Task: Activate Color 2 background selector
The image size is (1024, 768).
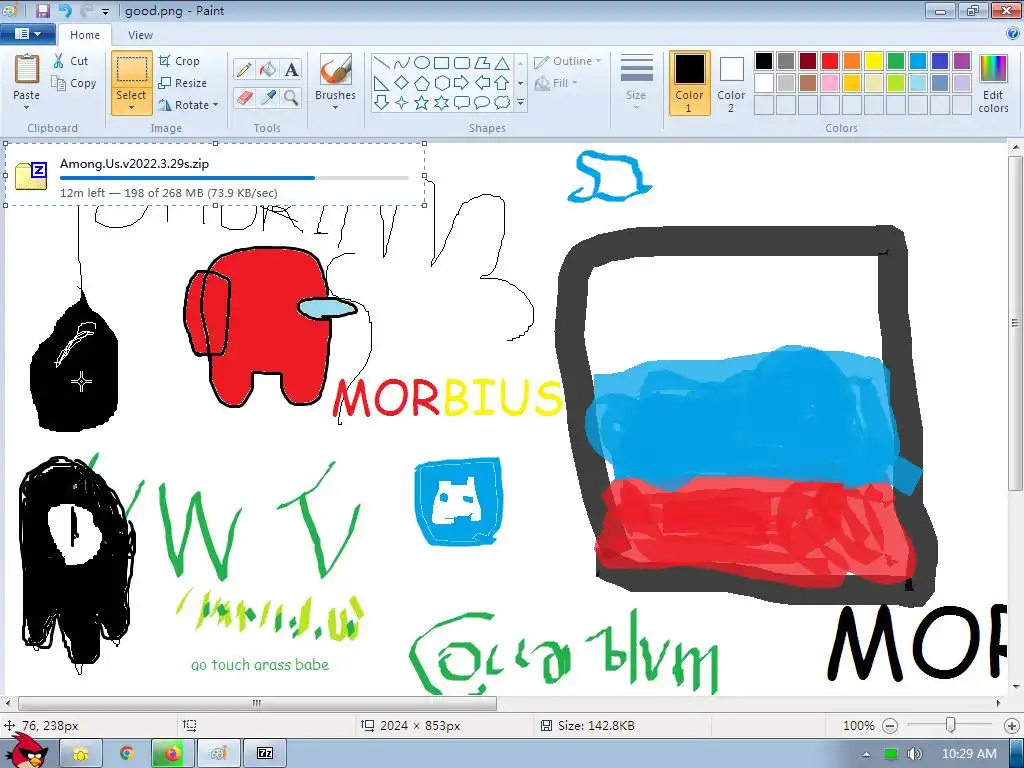Action: tap(731, 83)
